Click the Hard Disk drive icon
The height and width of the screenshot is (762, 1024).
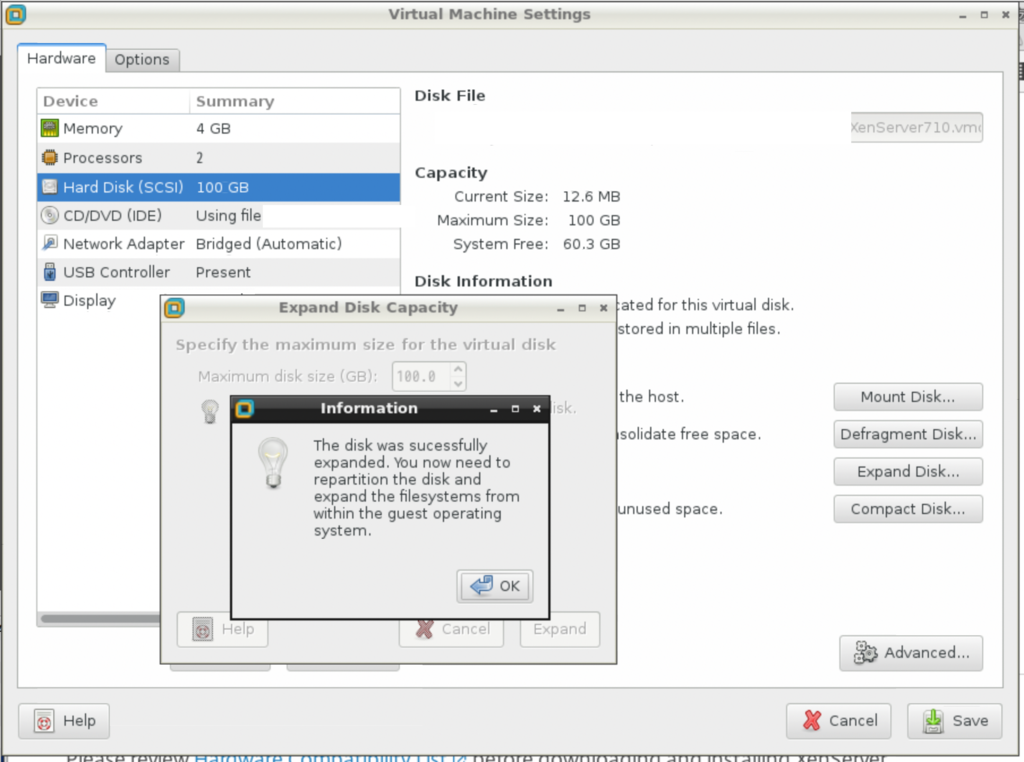50,187
